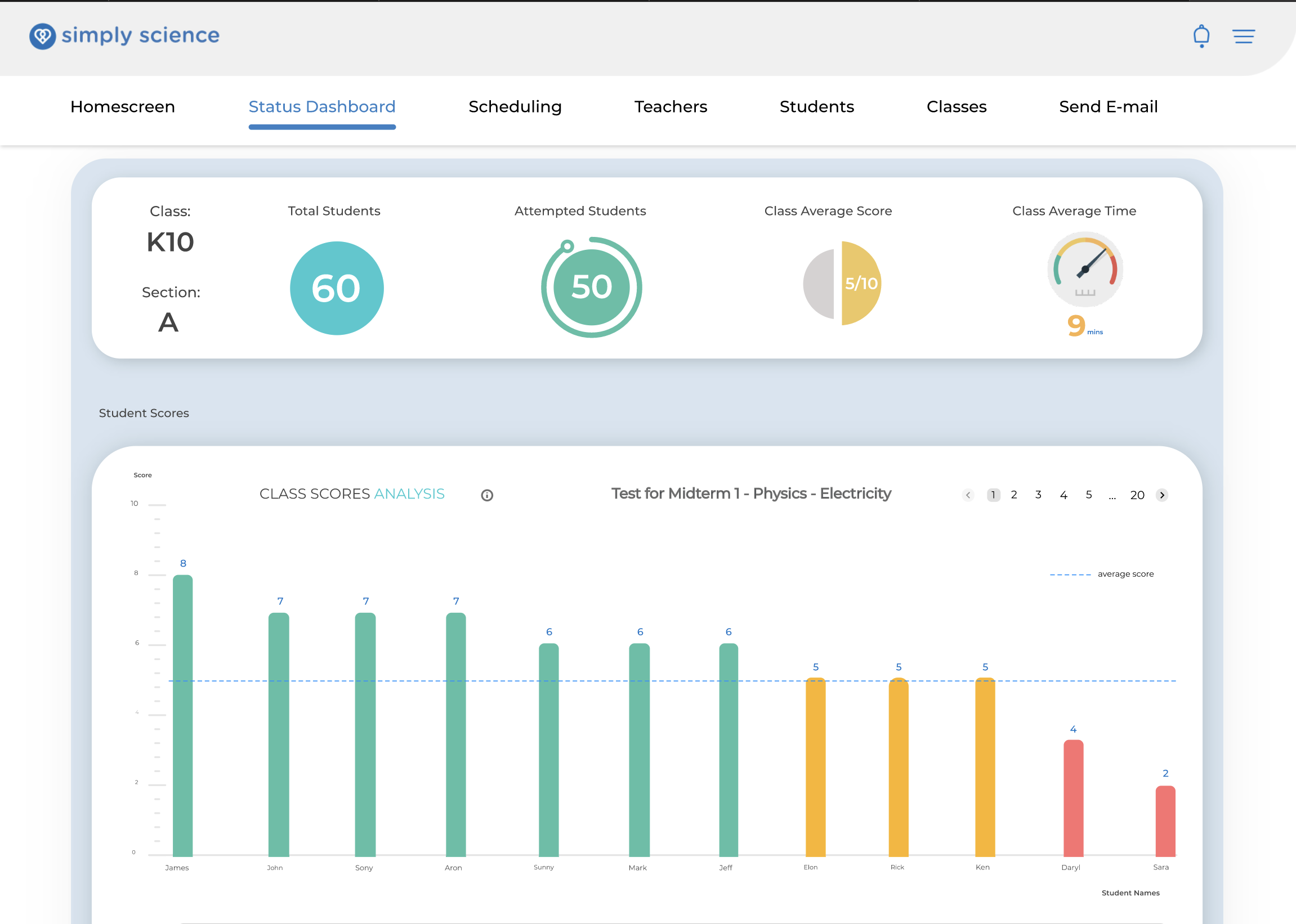This screenshot has height=924, width=1296.
Task: Click the Section A value
Action: coord(168,322)
